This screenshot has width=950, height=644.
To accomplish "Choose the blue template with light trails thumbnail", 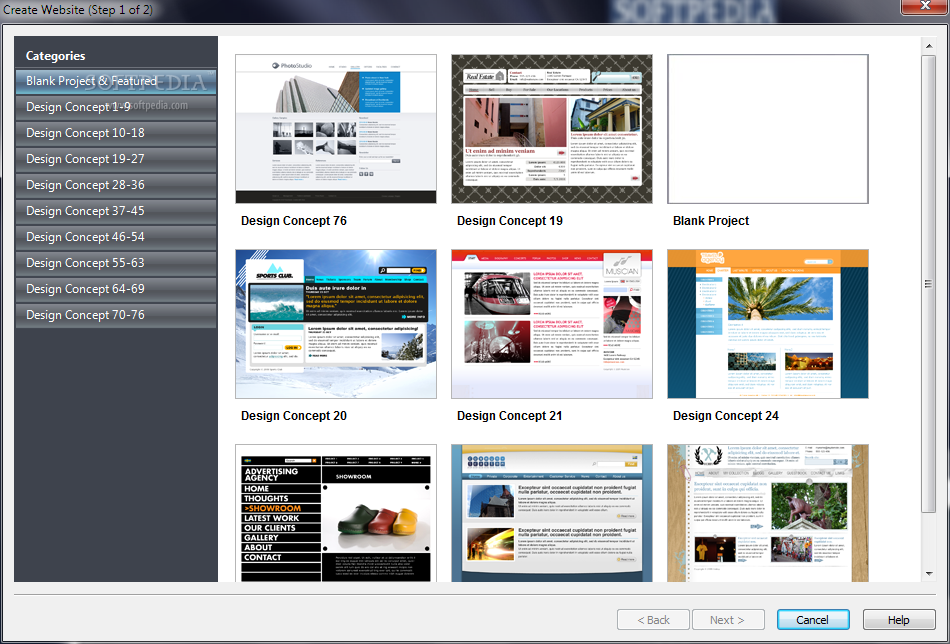I will pos(552,514).
